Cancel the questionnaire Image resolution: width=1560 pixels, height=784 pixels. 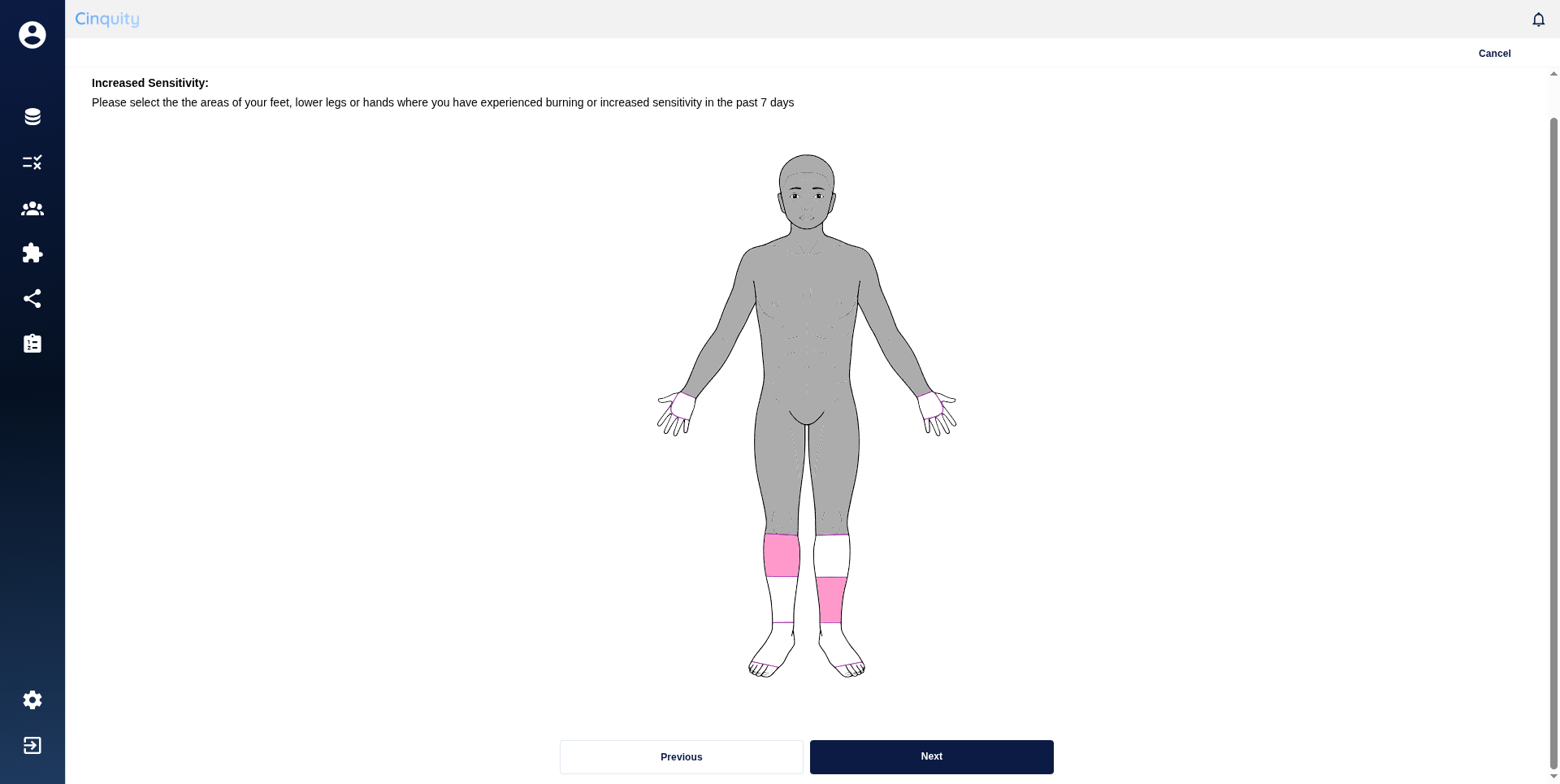[1494, 54]
